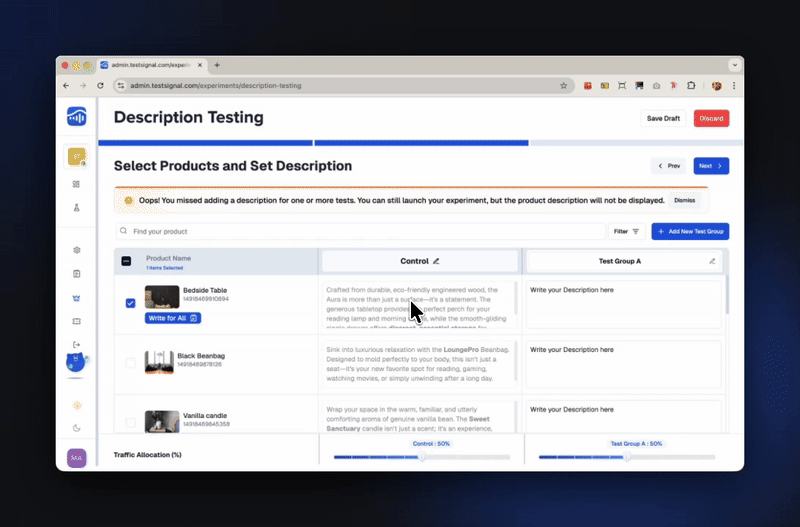
Task: Switch to dark mode moon icon
Action: point(77,428)
